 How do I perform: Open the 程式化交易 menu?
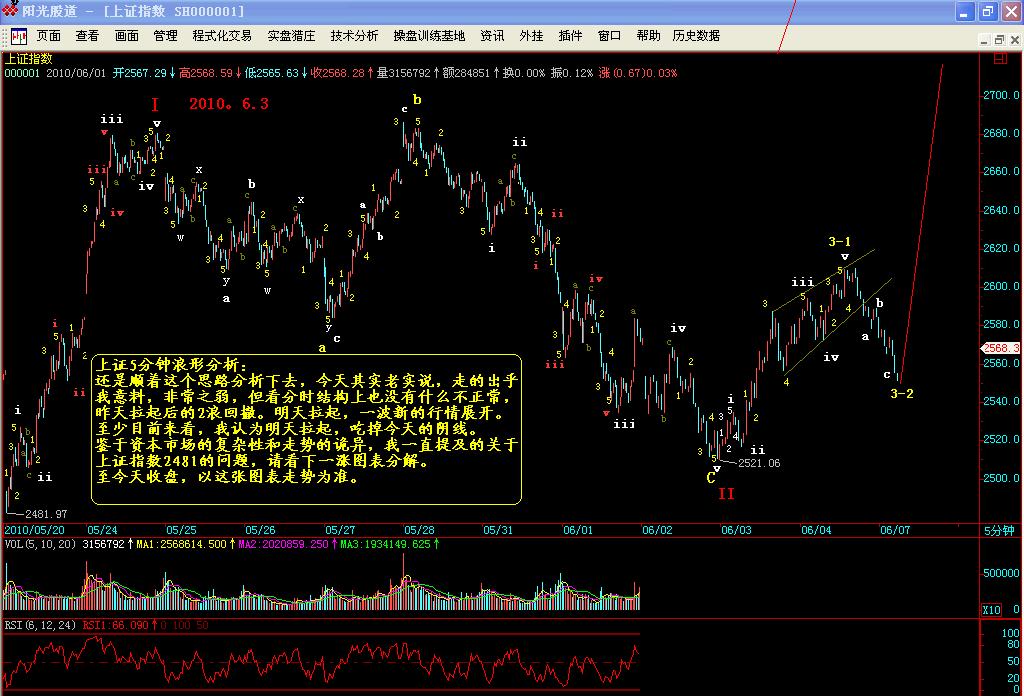(222, 36)
